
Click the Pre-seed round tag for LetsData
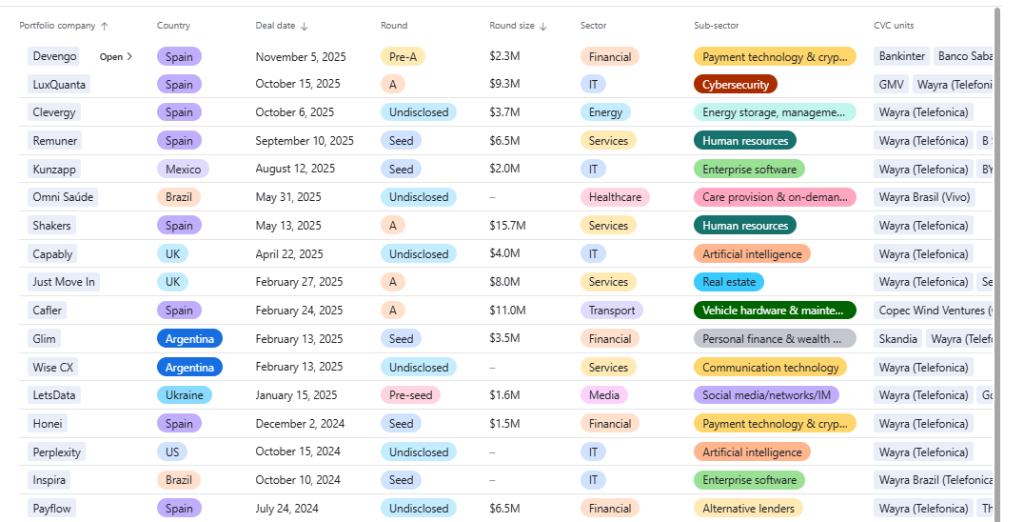pos(410,395)
